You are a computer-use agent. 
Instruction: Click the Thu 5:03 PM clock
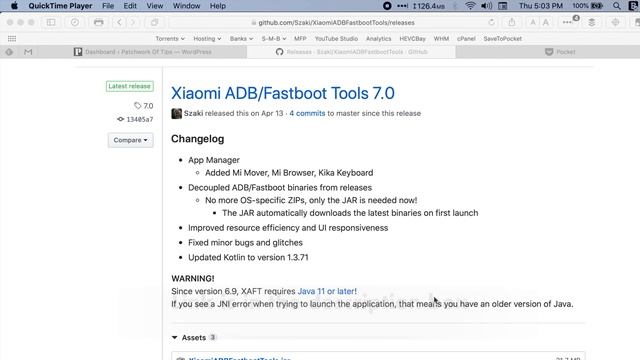point(540,6)
